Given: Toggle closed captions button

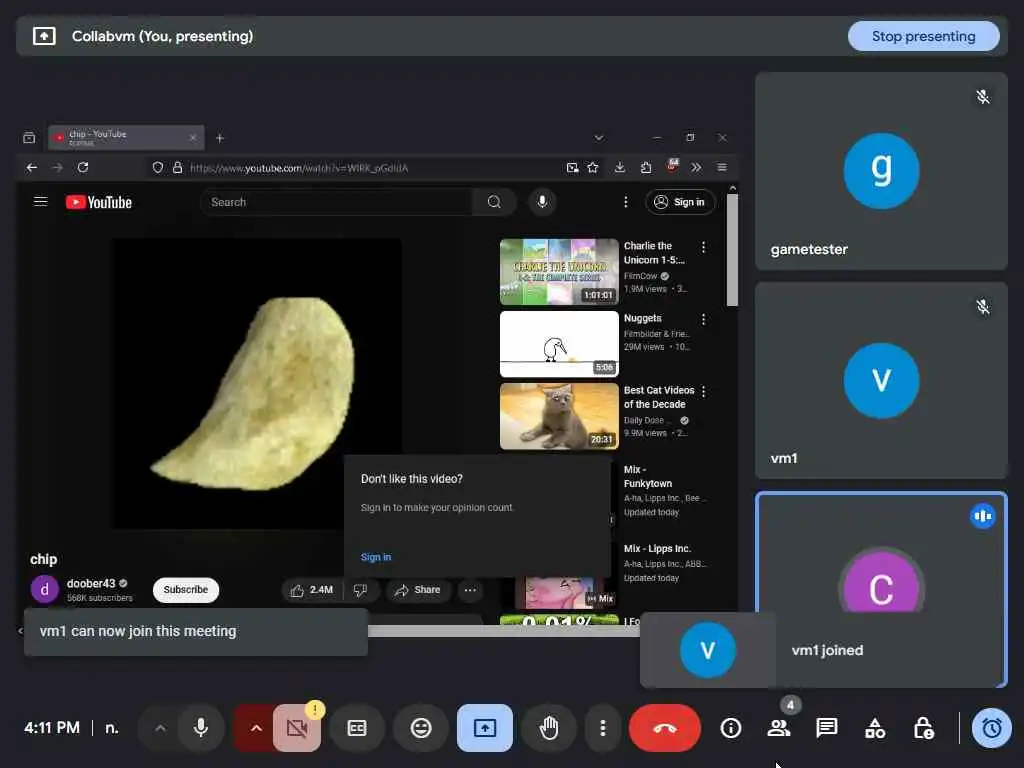Looking at the screenshot, I should 357,728.
